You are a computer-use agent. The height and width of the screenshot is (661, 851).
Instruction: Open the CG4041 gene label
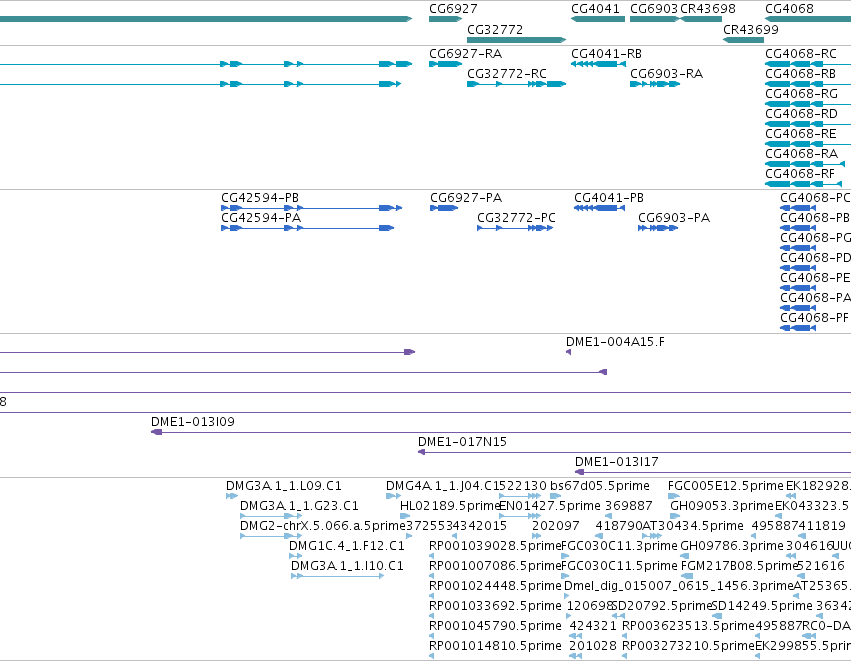pyautogui.click(x=595, y=9)
